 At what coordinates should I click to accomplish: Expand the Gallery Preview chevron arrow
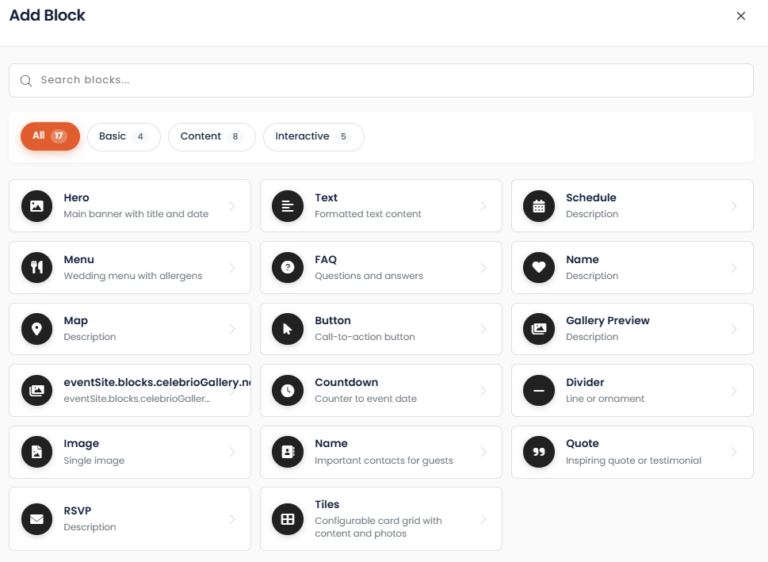[734, 329]
